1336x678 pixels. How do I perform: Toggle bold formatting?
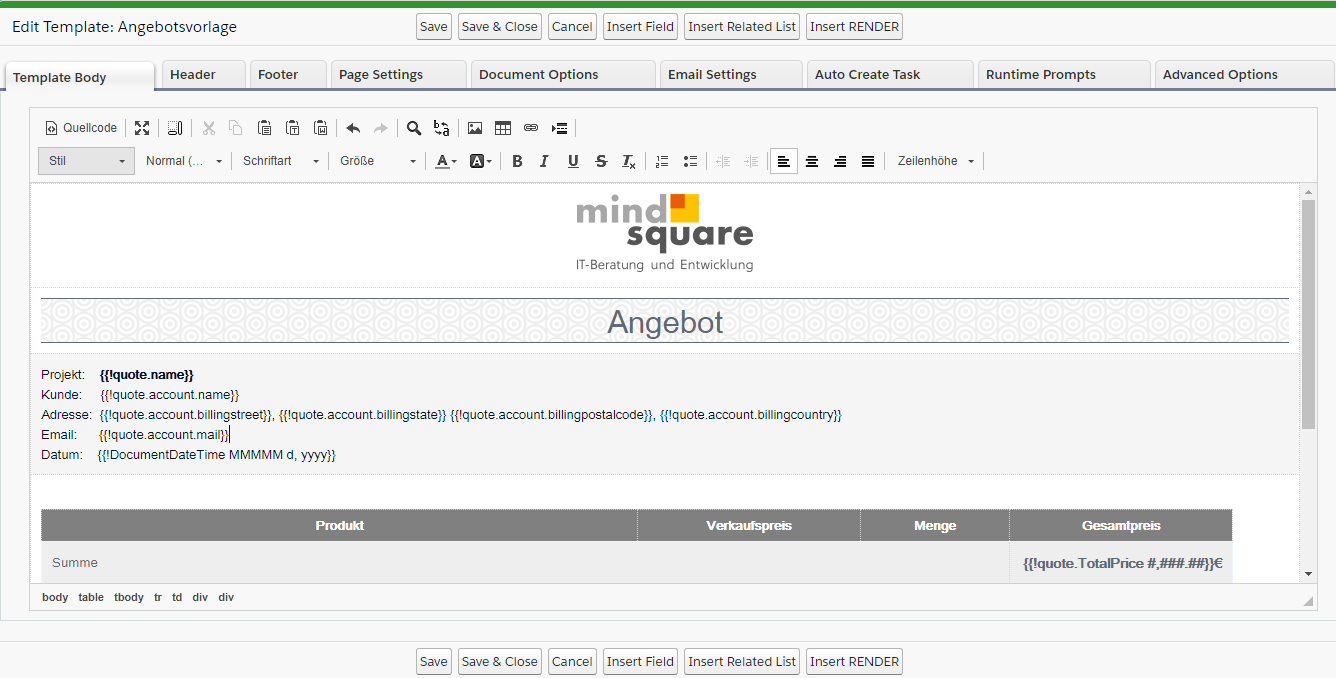pyautogui.click(x=517, y=161)
